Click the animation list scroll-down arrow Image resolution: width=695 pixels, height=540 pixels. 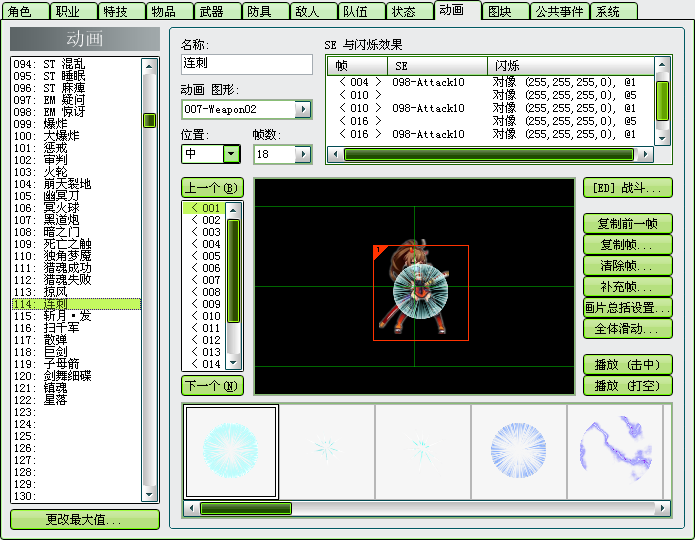tap(149, 493)
